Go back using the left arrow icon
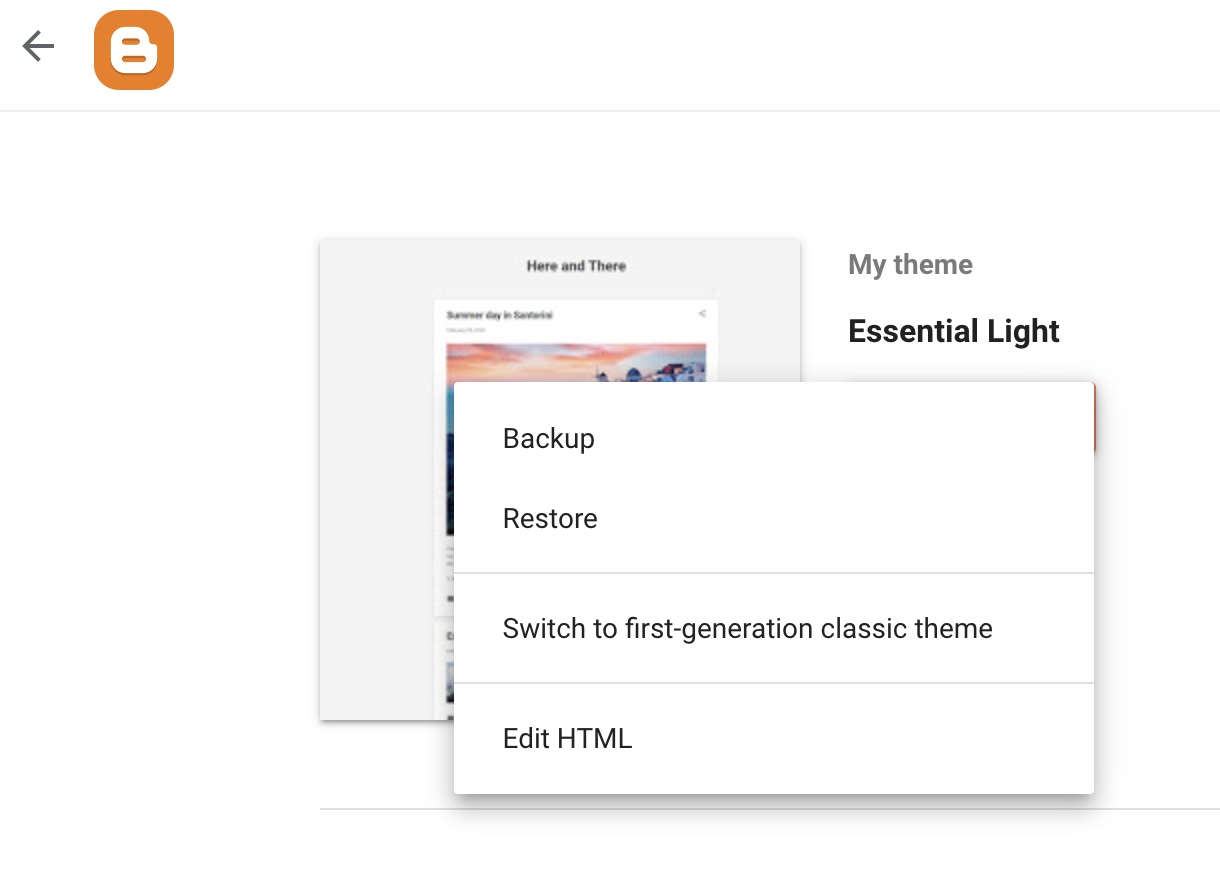Screen dimensions: 1220x872 click(38, 46)
